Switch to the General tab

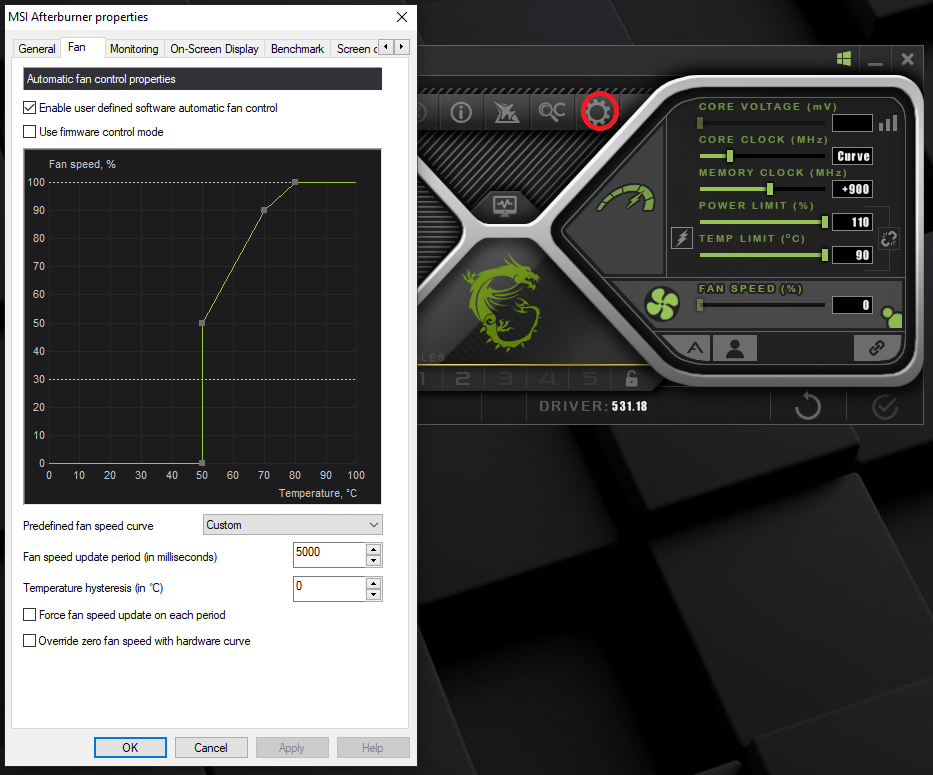[37, 49]
